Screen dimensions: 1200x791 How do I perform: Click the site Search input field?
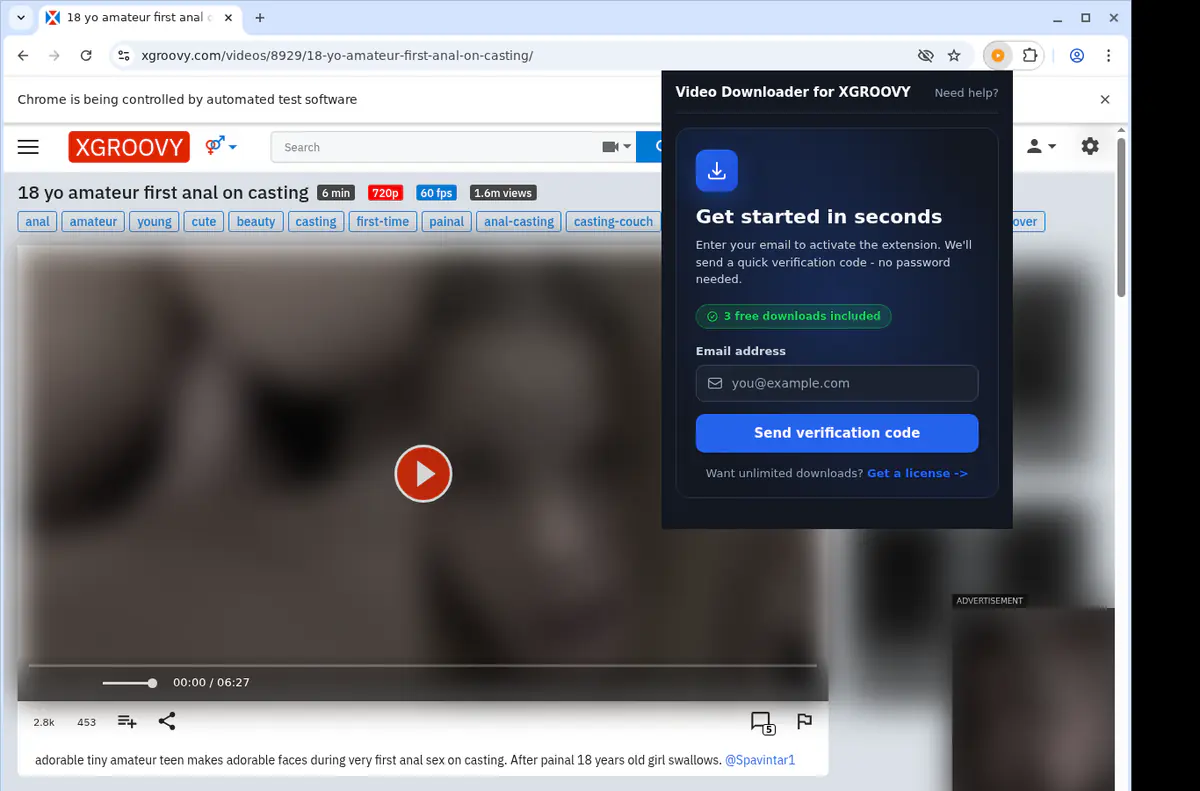(x=434, y=147)
